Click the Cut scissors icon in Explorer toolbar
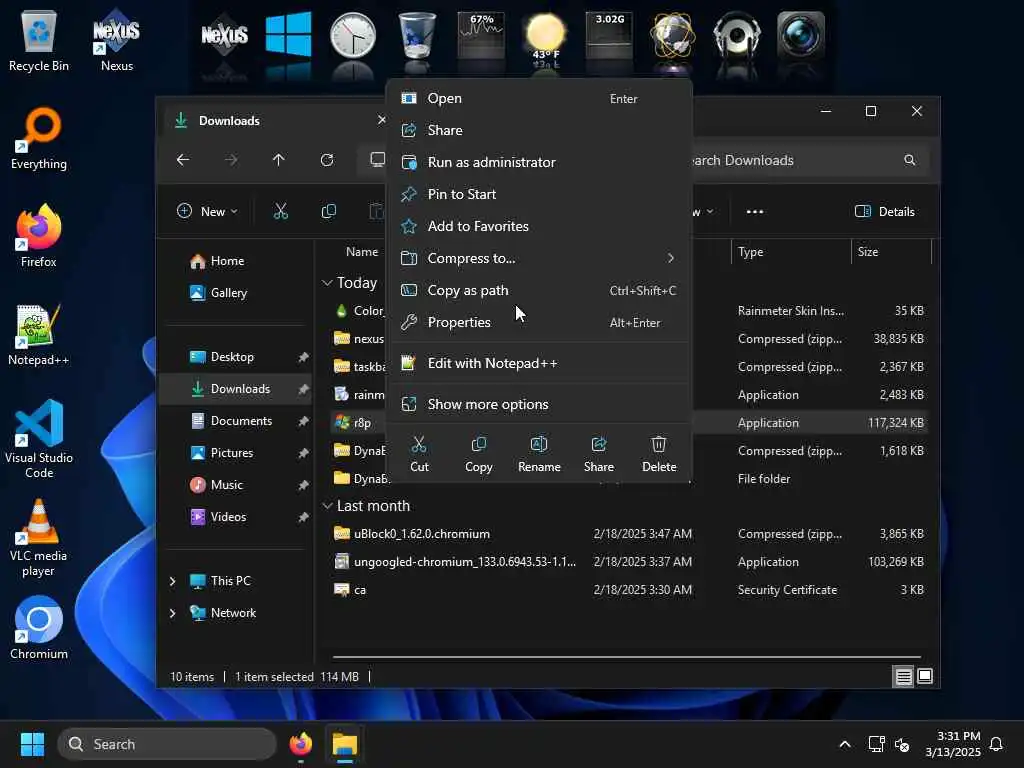Viewport: 1024px width, 768px height. click(x=280, y=211)
